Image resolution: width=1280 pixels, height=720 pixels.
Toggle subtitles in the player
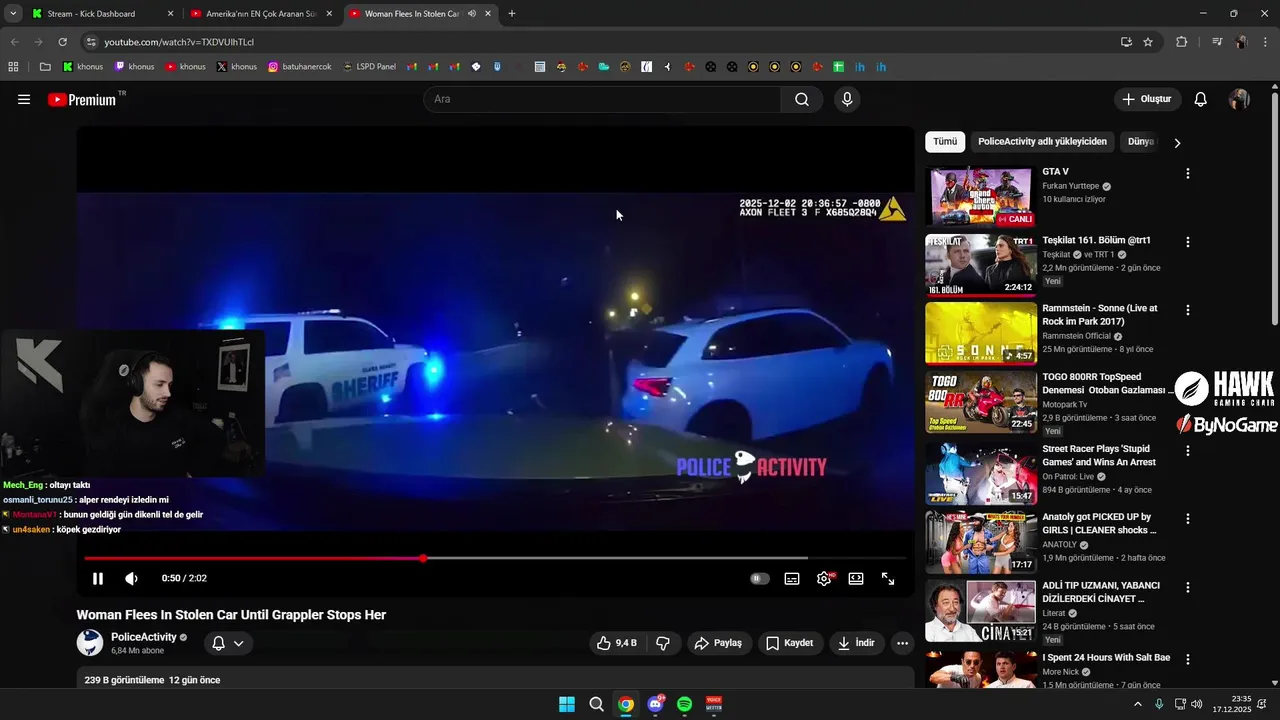[792, 578]
